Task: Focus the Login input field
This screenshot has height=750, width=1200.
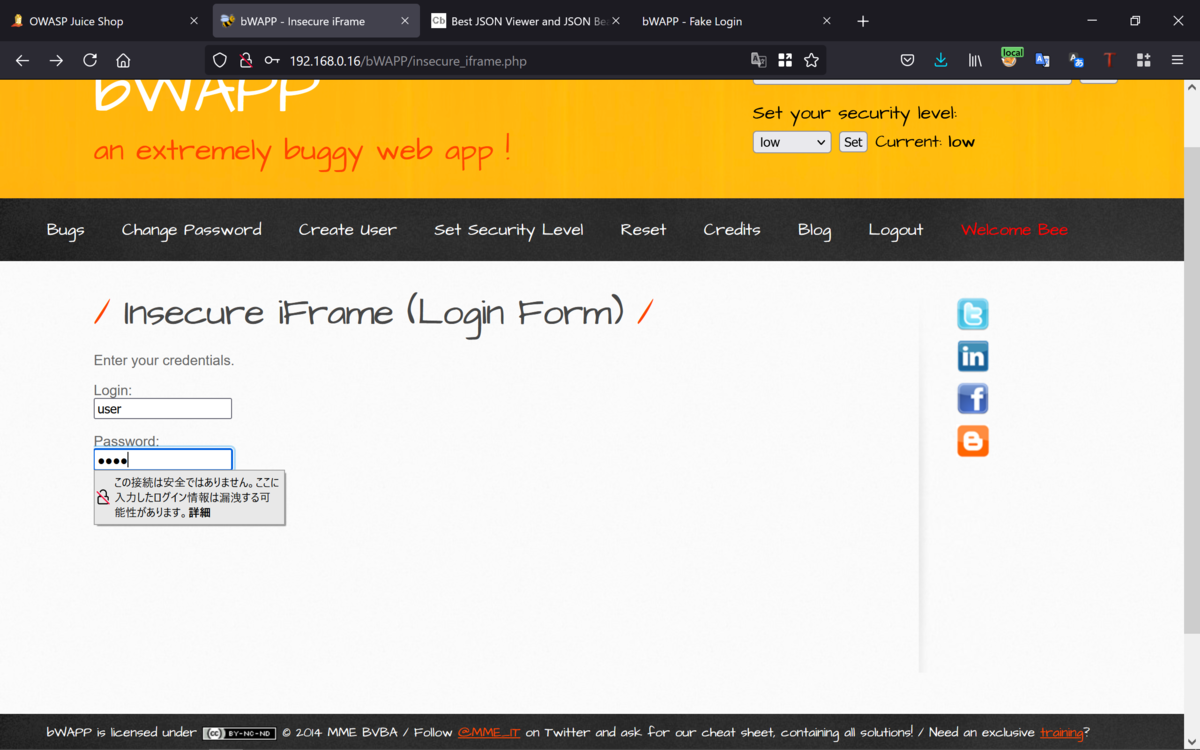Action: [163, 408]
